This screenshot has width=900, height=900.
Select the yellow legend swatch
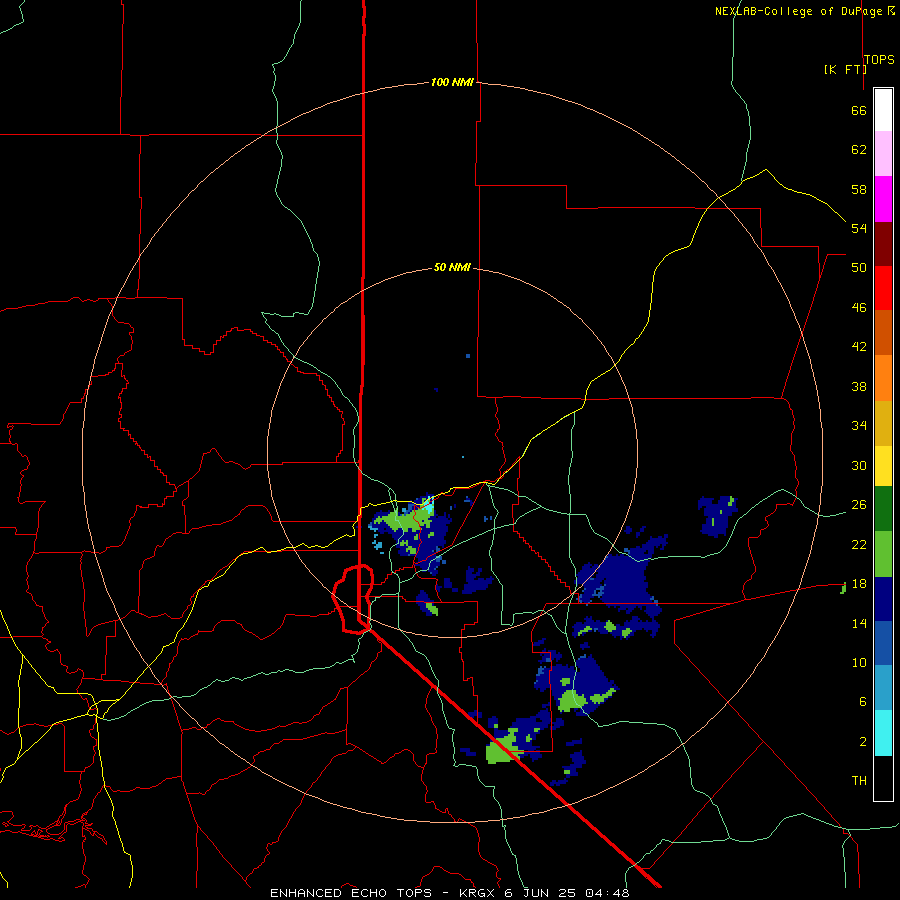(x=883, y=465)
